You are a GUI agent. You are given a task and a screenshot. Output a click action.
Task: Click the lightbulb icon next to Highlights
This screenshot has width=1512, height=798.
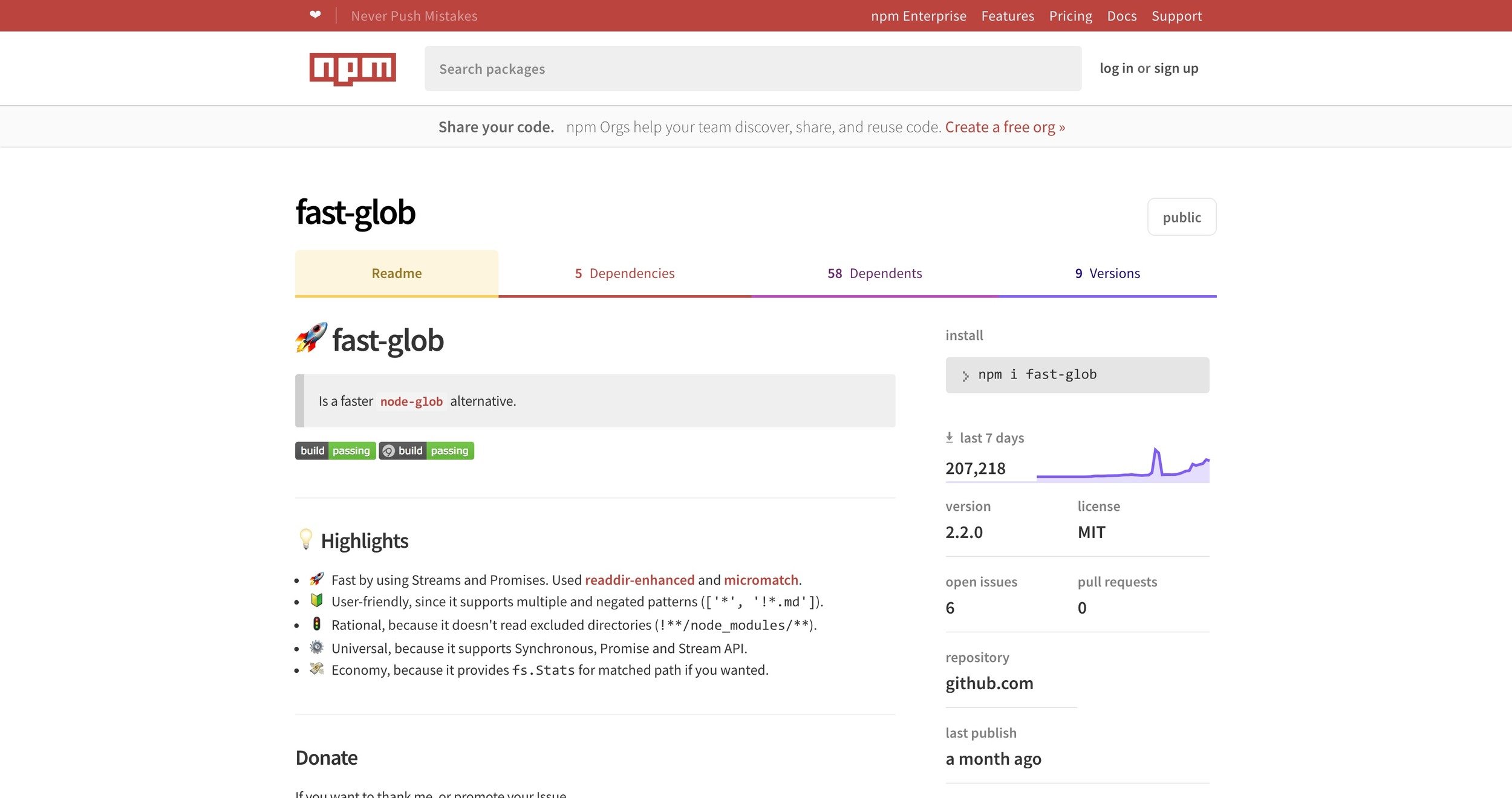pos(306,539)
